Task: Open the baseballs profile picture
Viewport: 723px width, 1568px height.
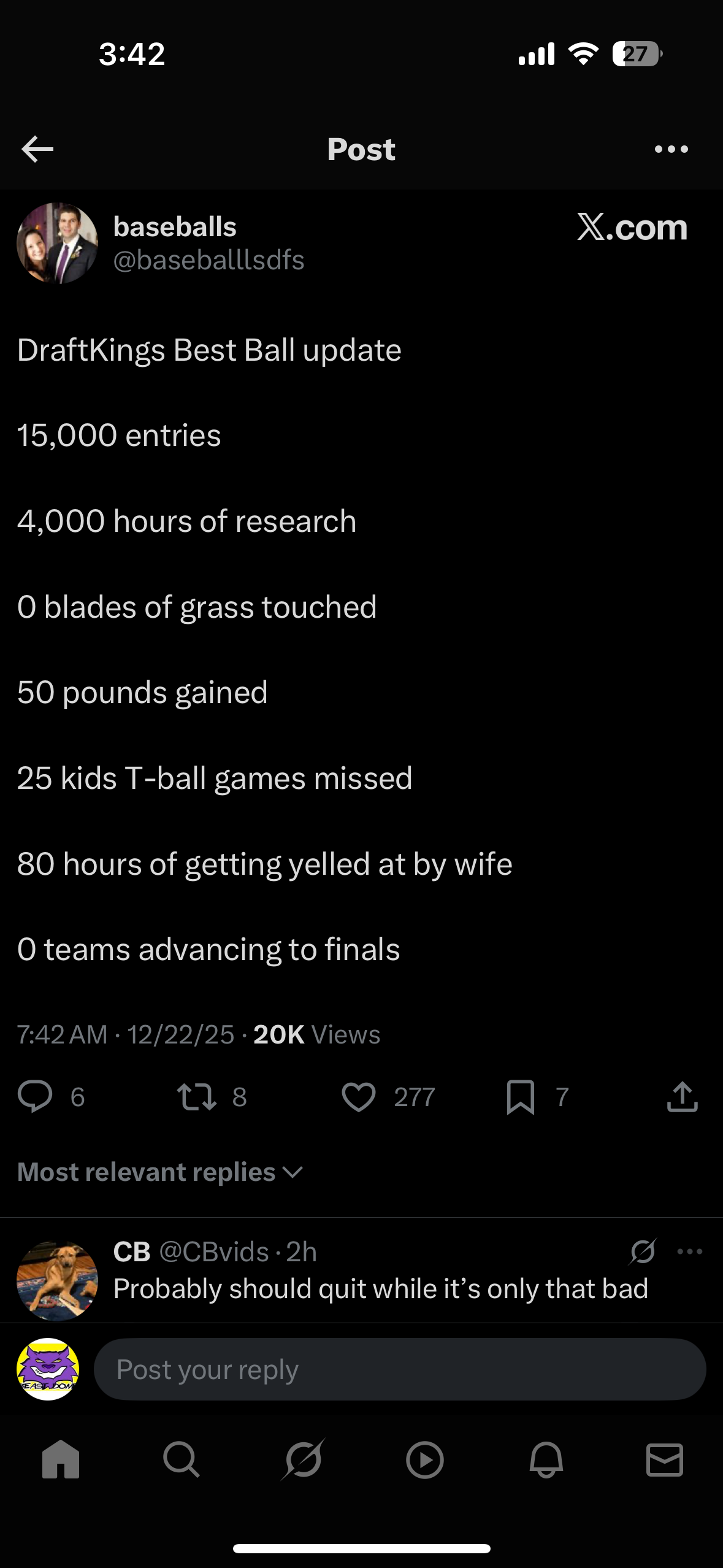Action: 57,243
